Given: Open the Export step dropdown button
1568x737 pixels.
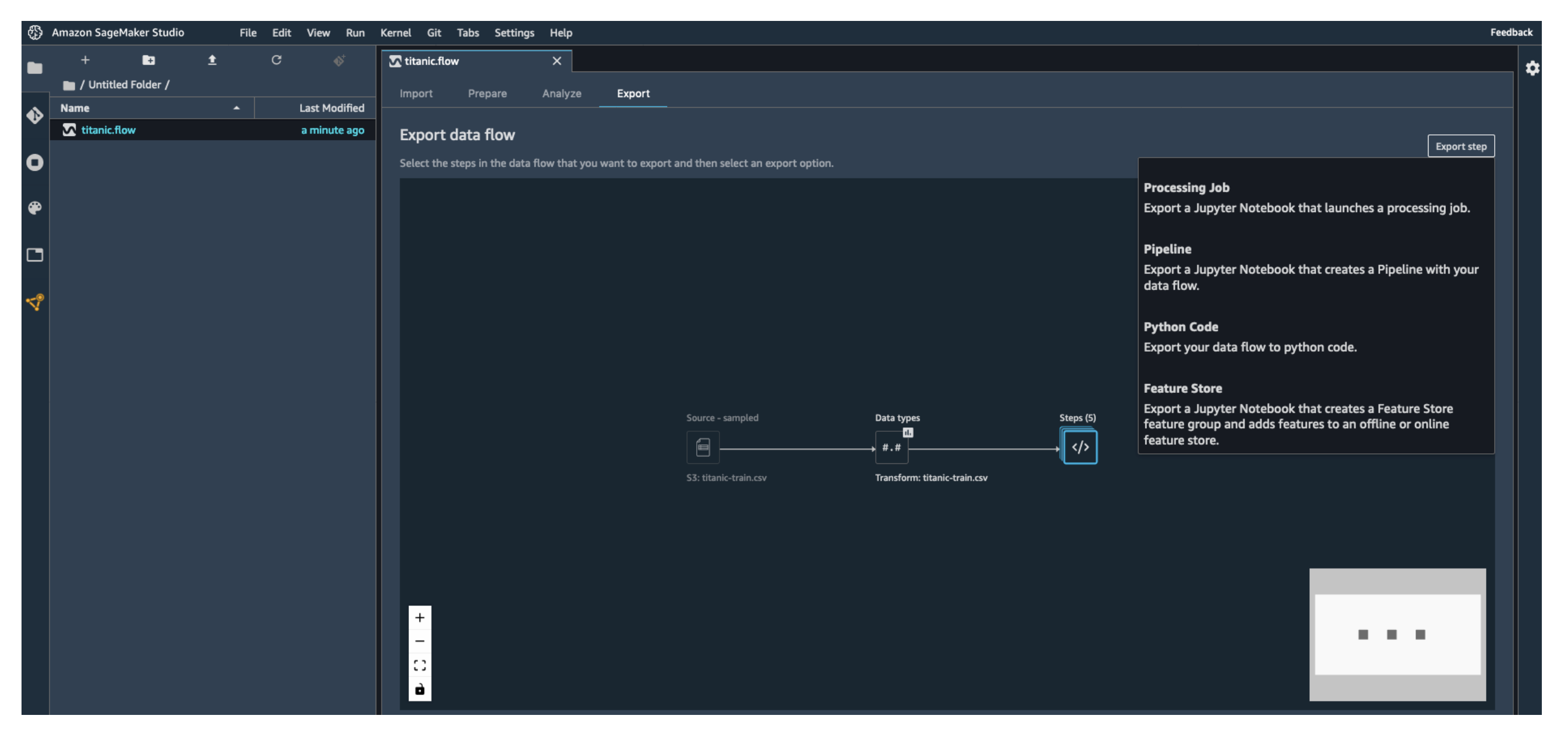Looking at the screenshot, I should coord(1460,146).
